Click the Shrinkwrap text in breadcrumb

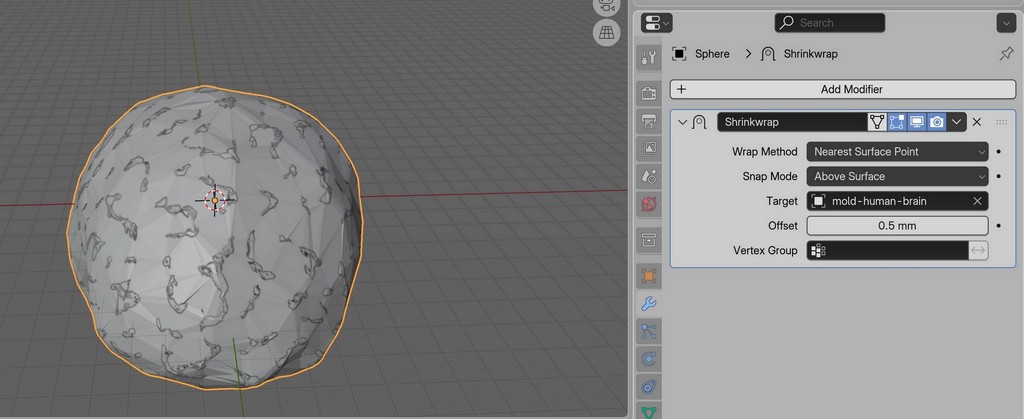[810, 54]
